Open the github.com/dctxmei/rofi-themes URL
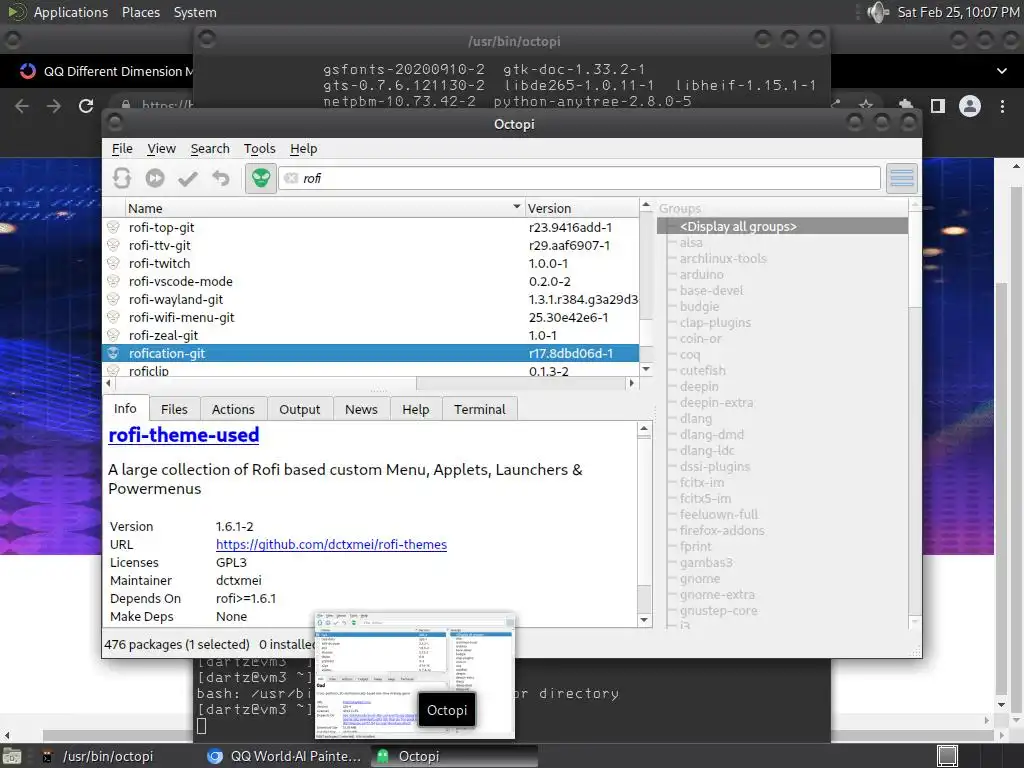Viewport: 1024px width, 768px height. tap(331, 544)
